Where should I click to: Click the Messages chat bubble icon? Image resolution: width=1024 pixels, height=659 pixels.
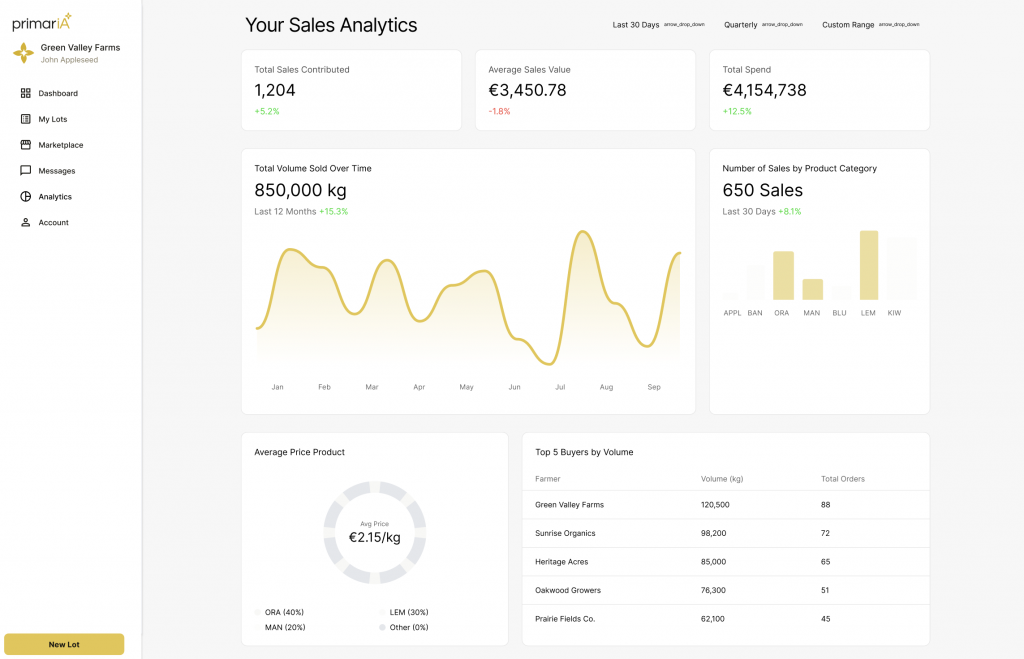click(x=26, y=171)
